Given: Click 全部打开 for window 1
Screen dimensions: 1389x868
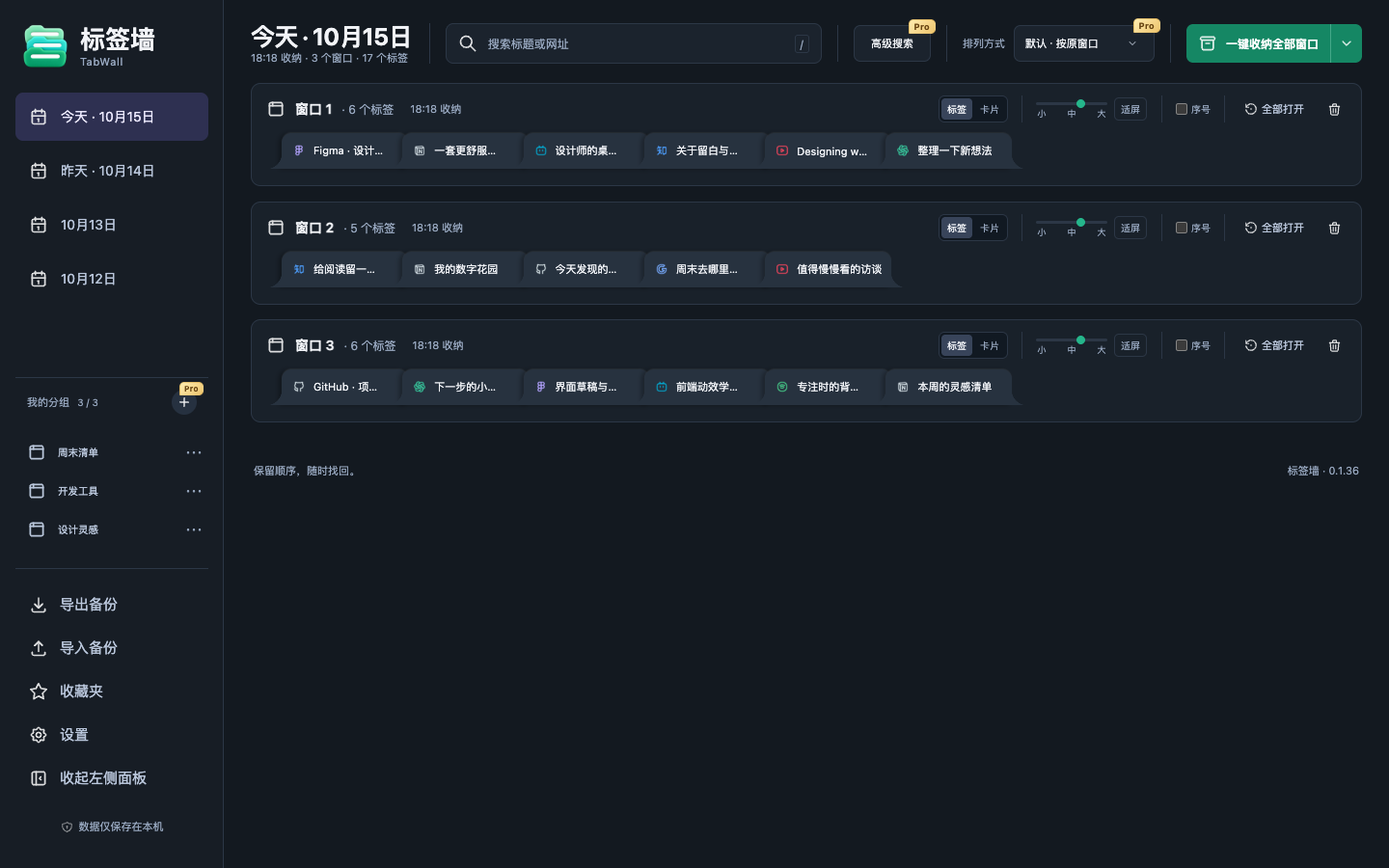Looking at the screenshot, I should (1274, 109).
